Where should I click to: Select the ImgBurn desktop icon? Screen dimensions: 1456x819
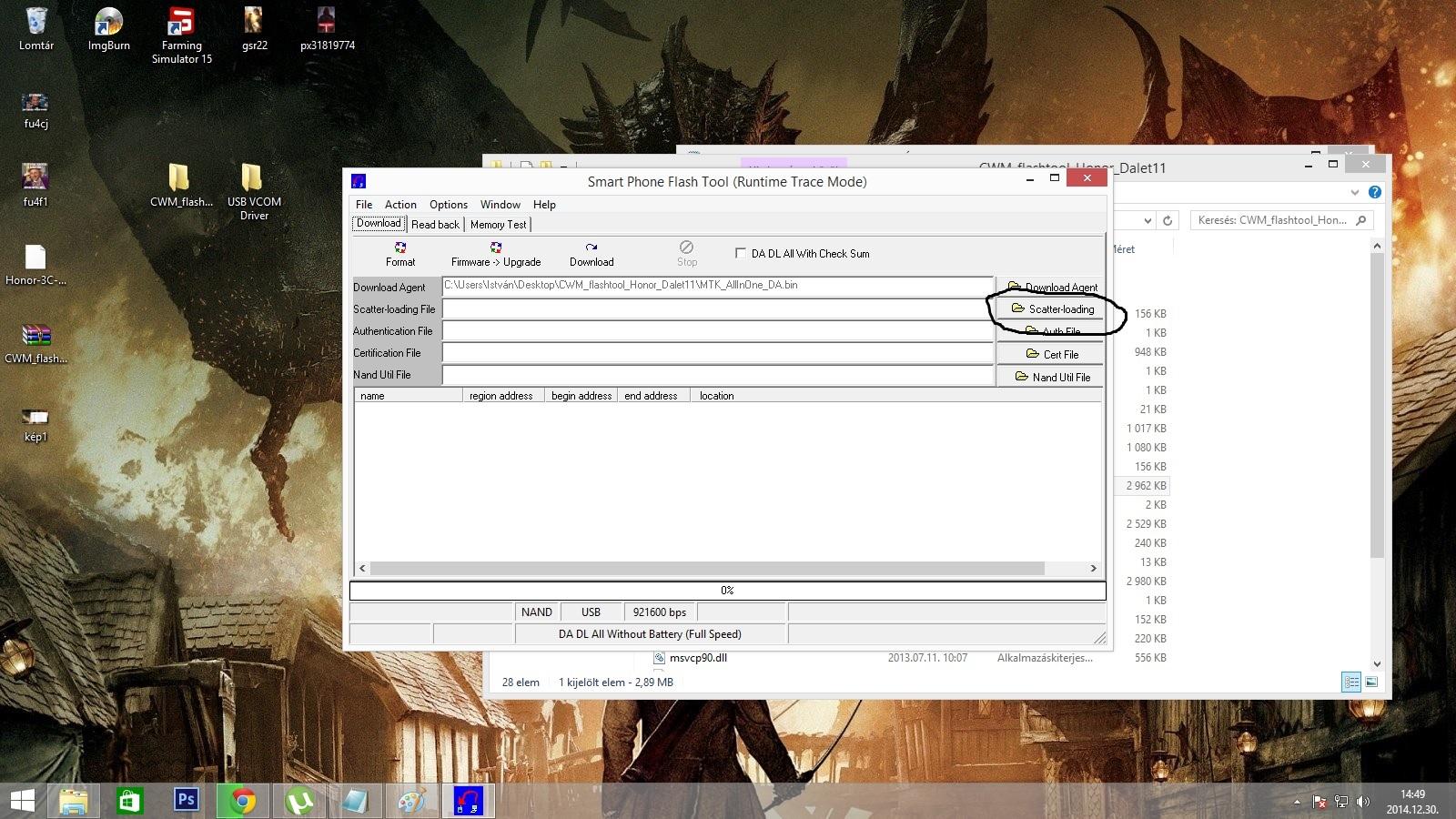pyautogui.click(x=108, y=29)
